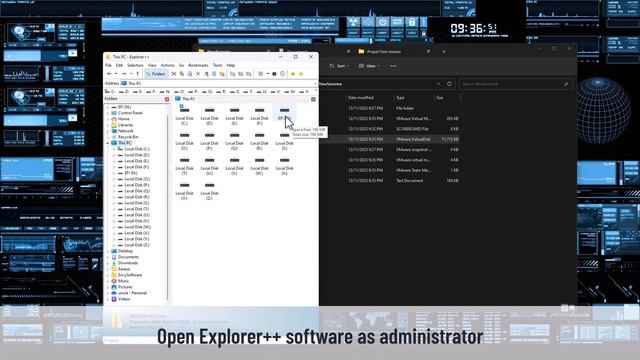Toggle the Folders pane button in toolbar
Screen dimensions: 640x360
(x=156, y=74)
